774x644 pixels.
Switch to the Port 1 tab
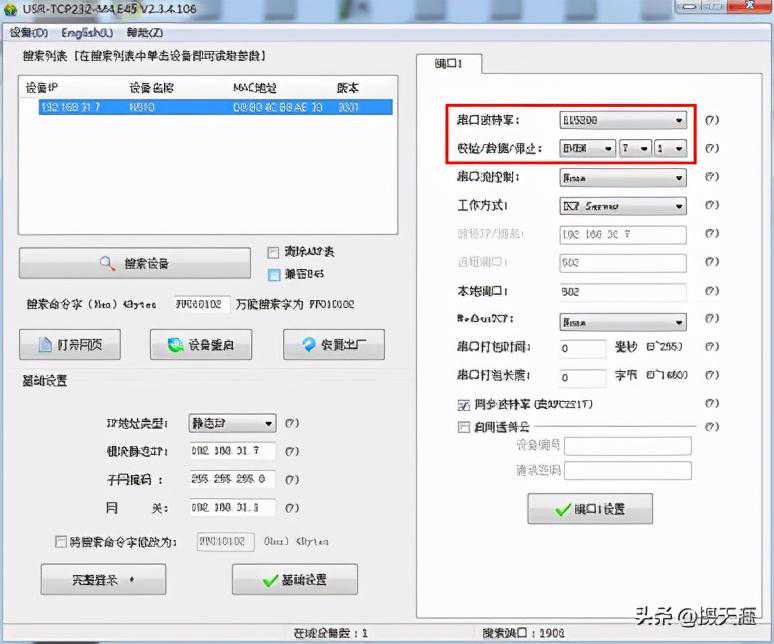[x=448, y=64]
